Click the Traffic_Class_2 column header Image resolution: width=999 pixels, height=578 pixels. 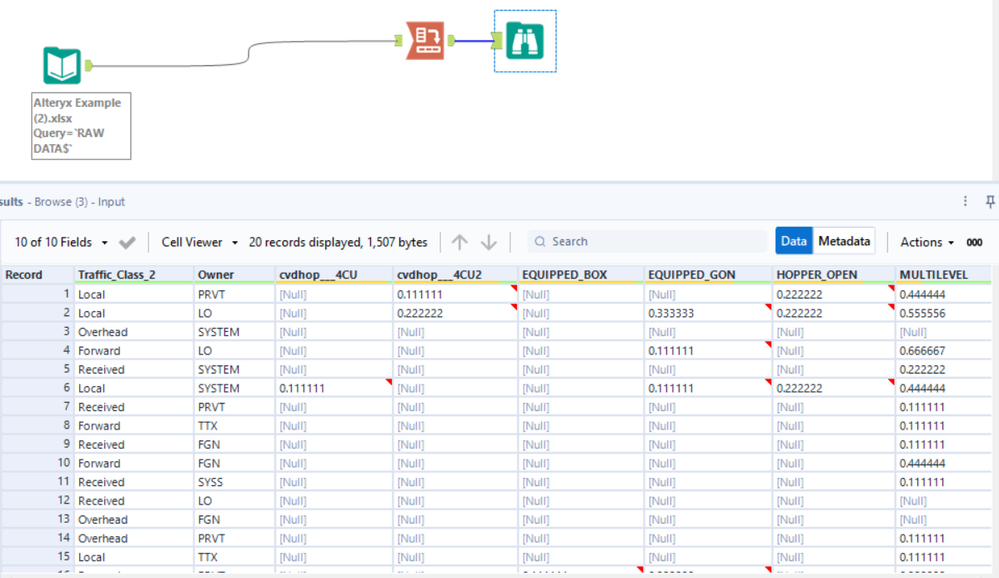coord(134,275)
